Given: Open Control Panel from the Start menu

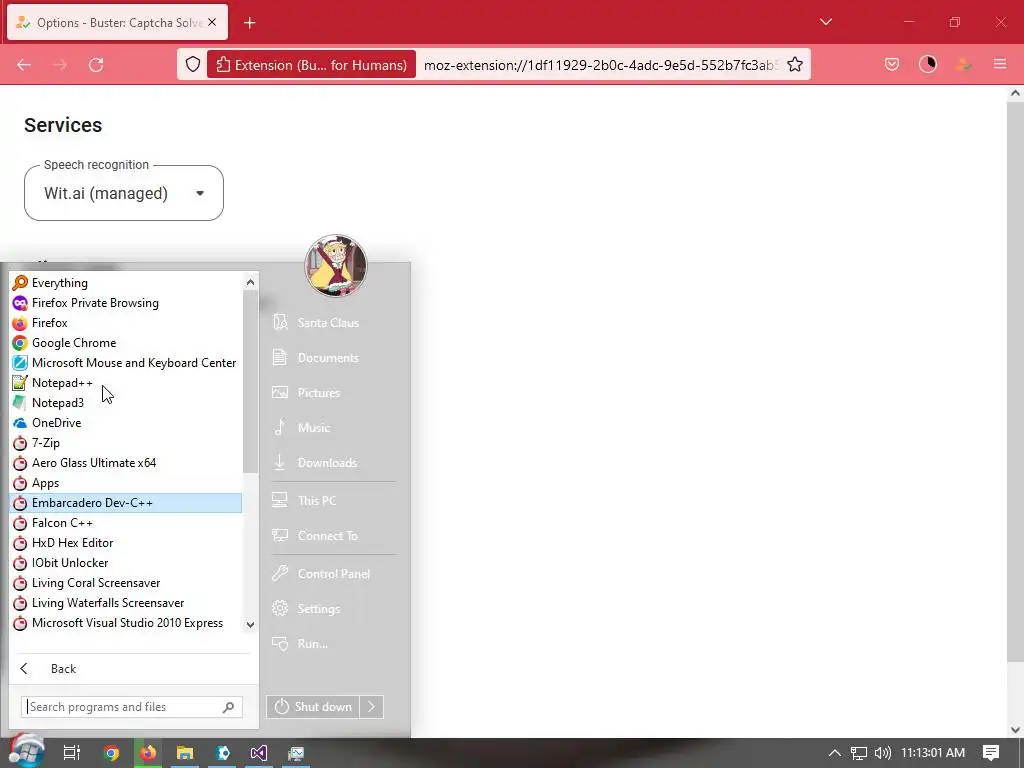Looking at the screenshot, I should point(333,573).
